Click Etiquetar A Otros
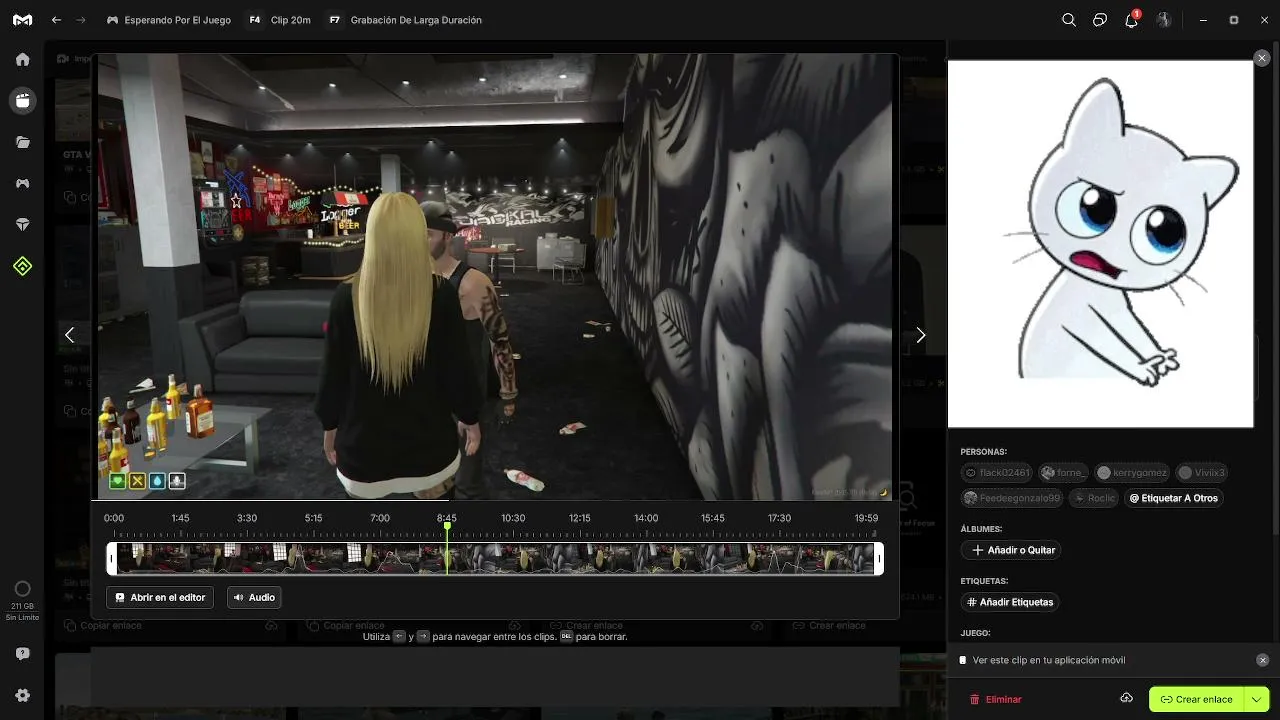1280x720 pixels. pyautogui.click(x=1174, y=498)
